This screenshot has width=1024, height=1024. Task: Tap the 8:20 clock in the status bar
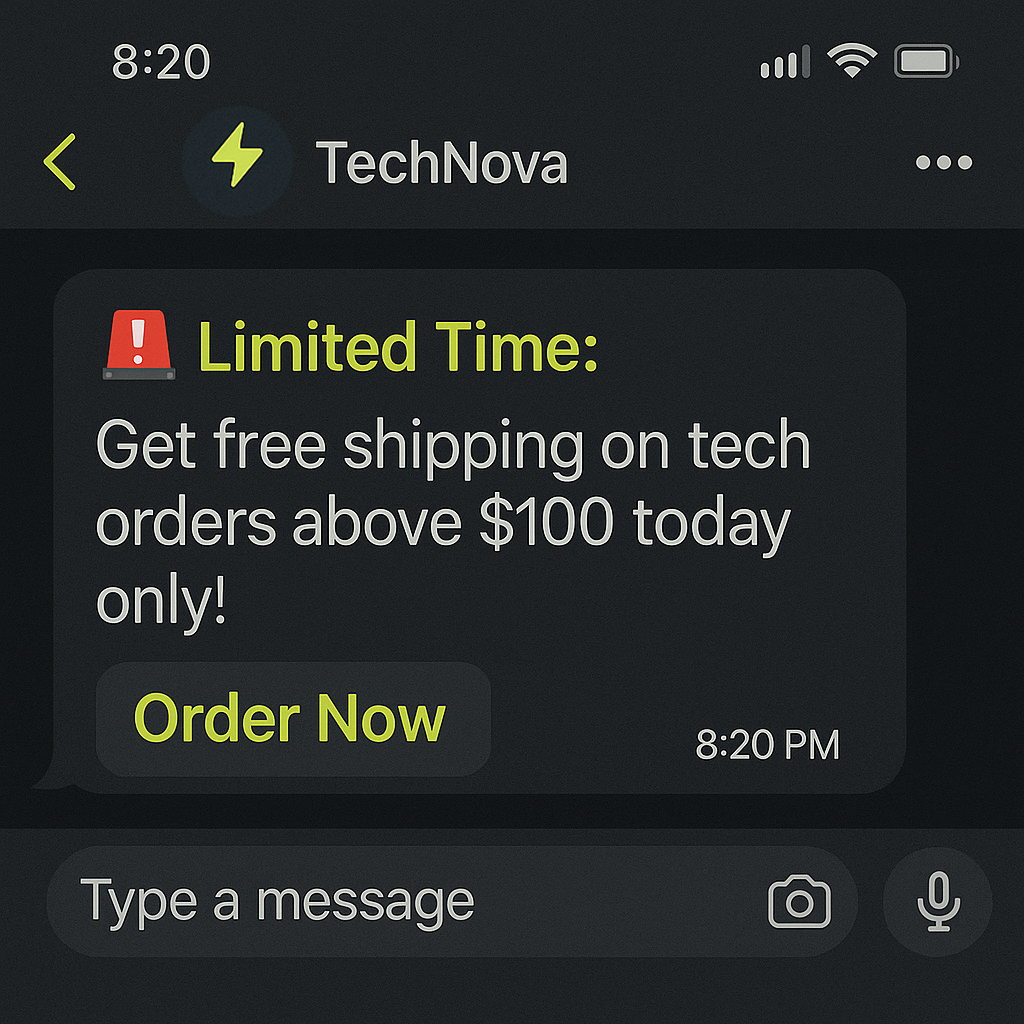click(161, 63)
